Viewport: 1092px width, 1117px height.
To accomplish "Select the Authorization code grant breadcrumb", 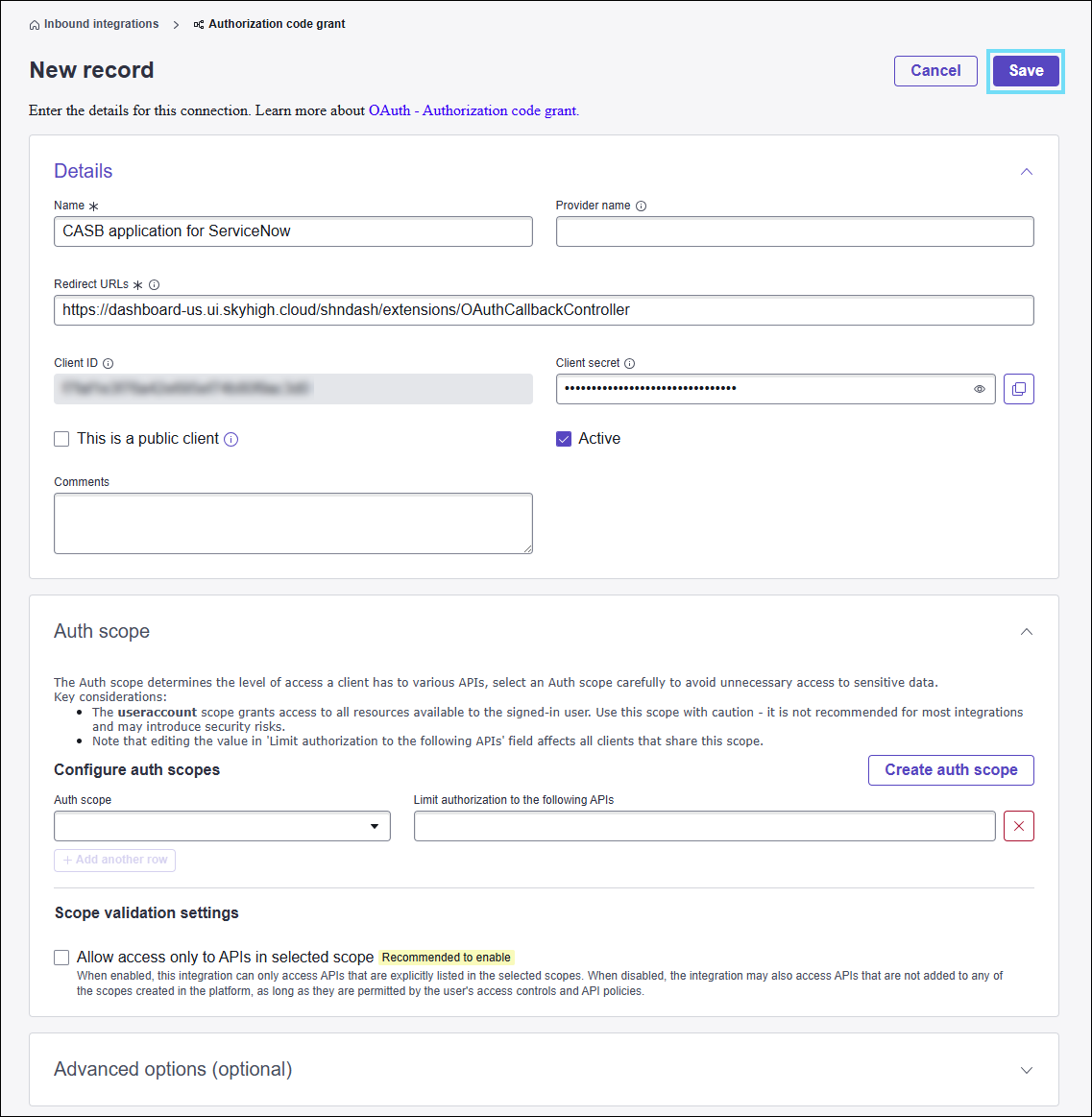I will [277, 24].
